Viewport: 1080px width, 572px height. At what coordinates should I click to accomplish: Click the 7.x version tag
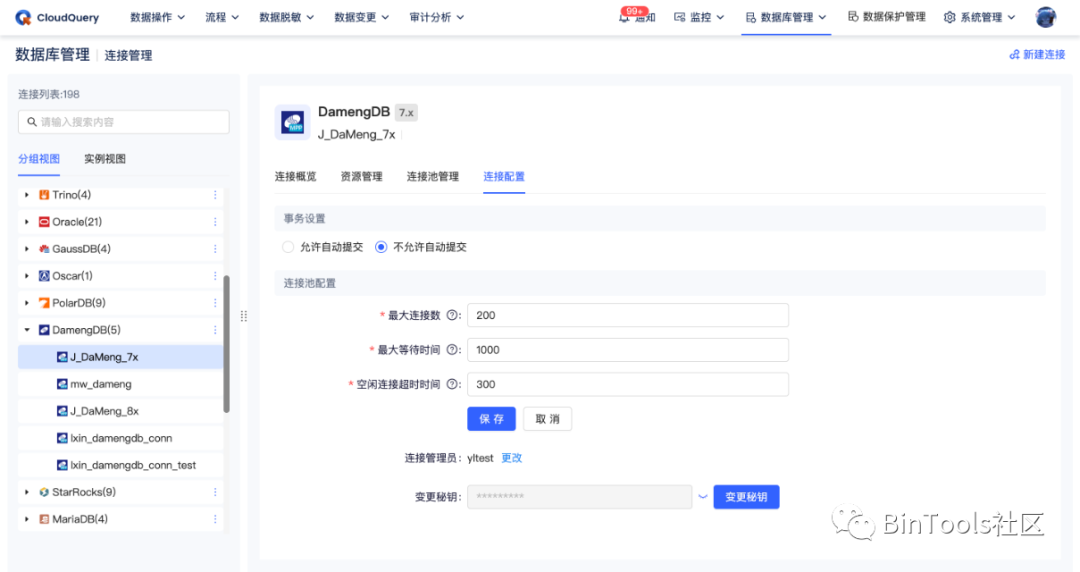(406, 112)
